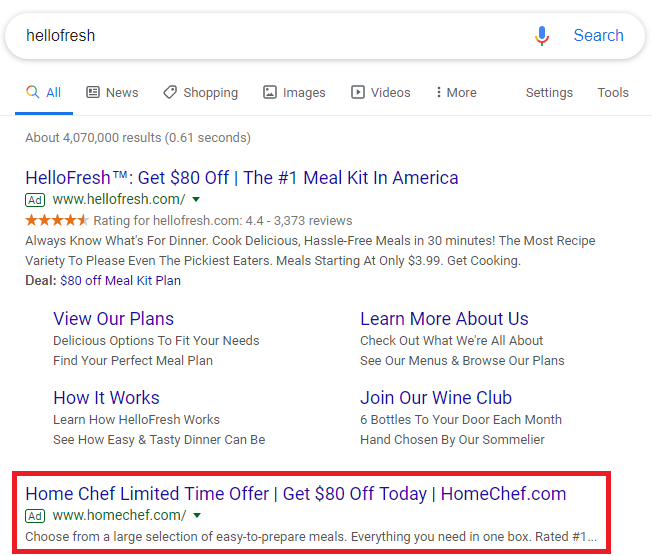The height and width of the screenshot is (556, 652).
Task: Click the News tab newspaper icon
Action: 93,92
